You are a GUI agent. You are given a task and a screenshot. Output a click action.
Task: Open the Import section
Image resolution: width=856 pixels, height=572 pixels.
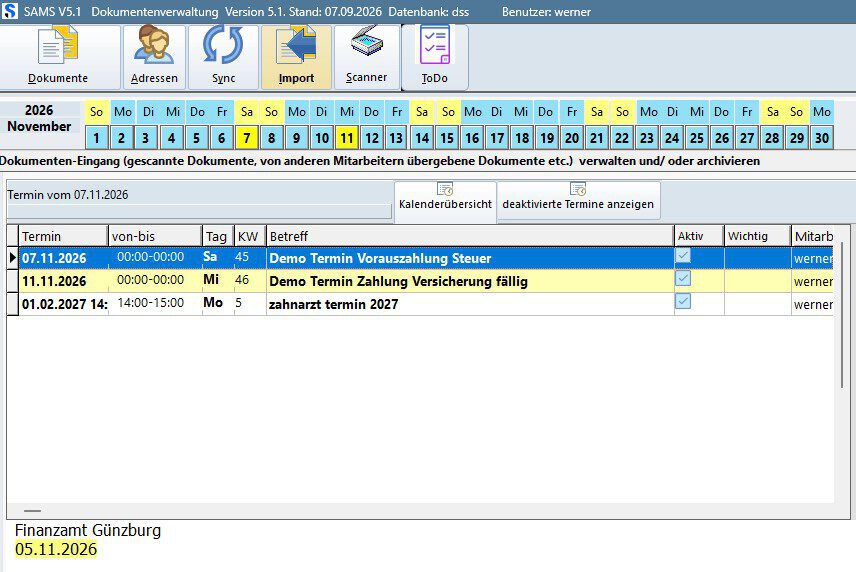coord(296,57)
